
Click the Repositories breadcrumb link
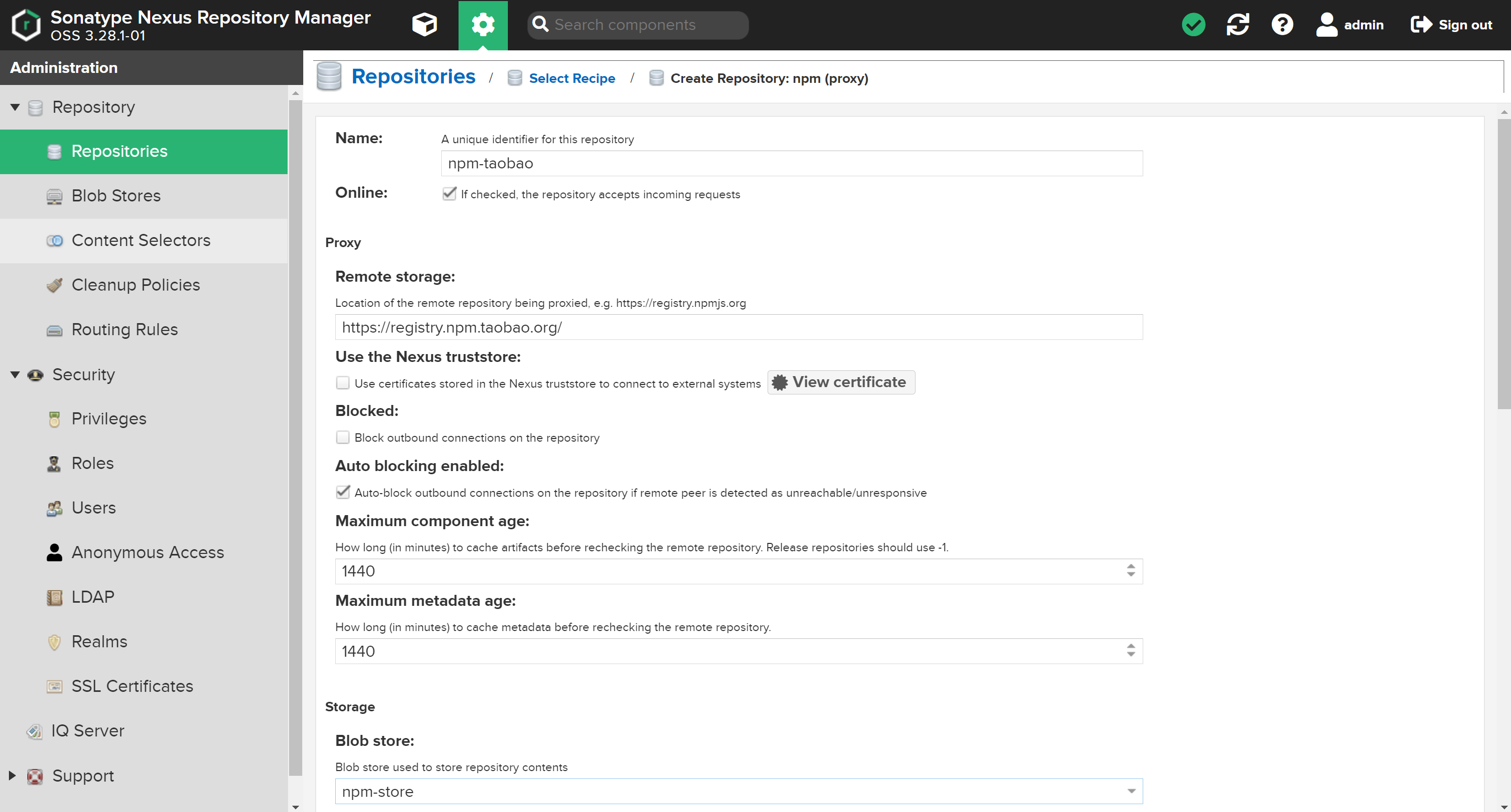click(413, 76)
